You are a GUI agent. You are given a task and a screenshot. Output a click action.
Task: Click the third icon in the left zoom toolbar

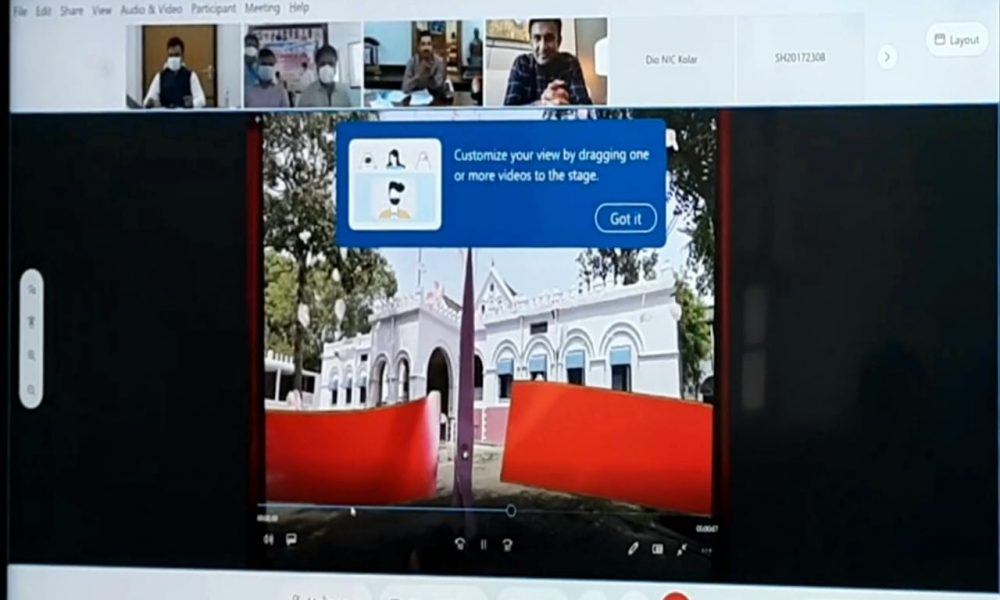tap(31, 355)
